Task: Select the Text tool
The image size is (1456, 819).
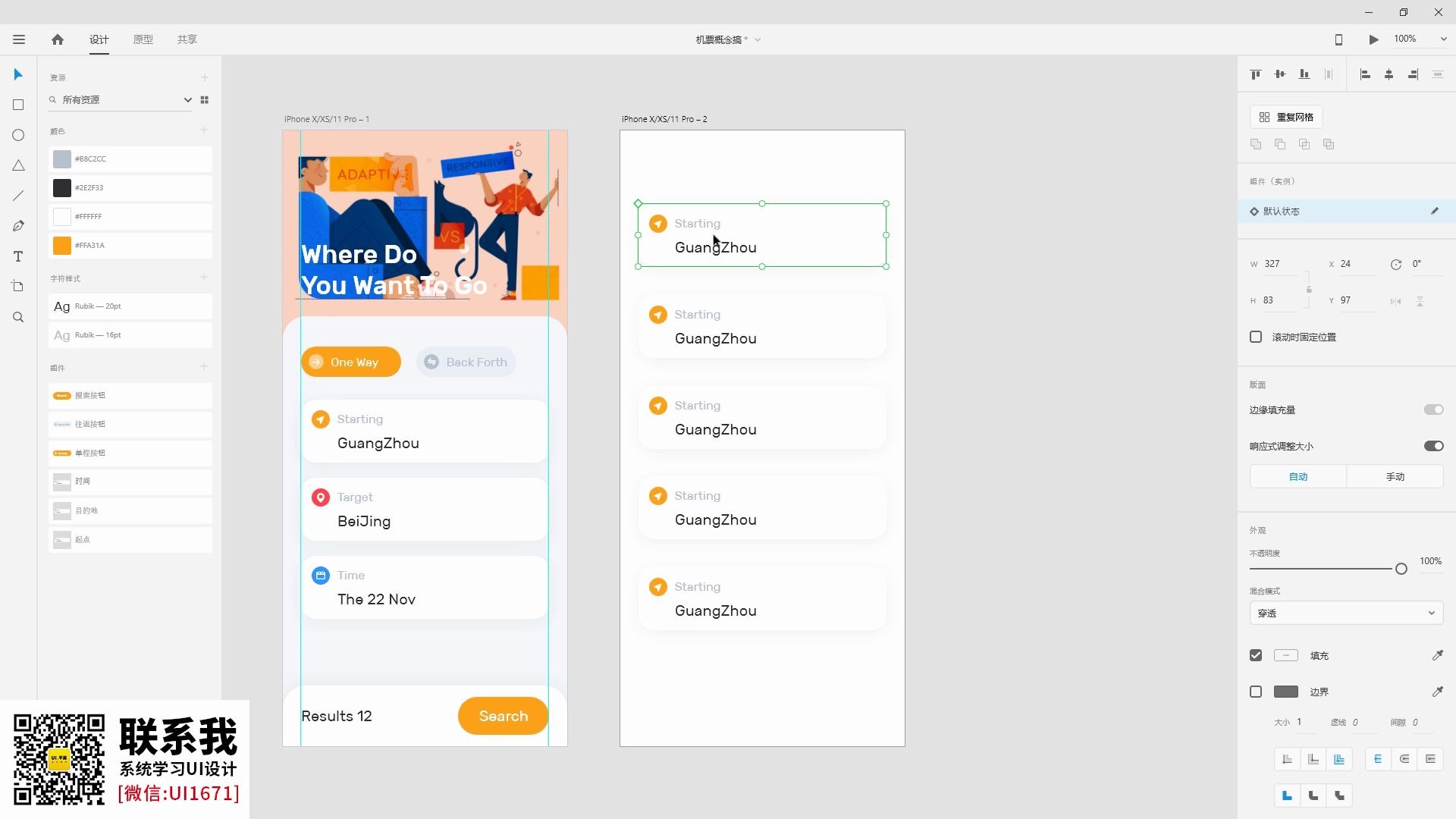Action: (x=18, y=256)
